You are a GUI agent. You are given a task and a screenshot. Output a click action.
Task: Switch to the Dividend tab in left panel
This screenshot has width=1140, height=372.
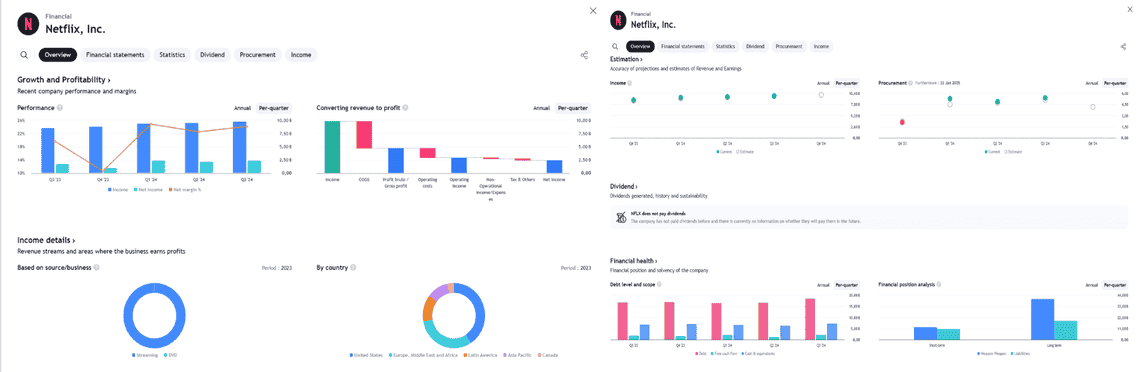point(213,54)
